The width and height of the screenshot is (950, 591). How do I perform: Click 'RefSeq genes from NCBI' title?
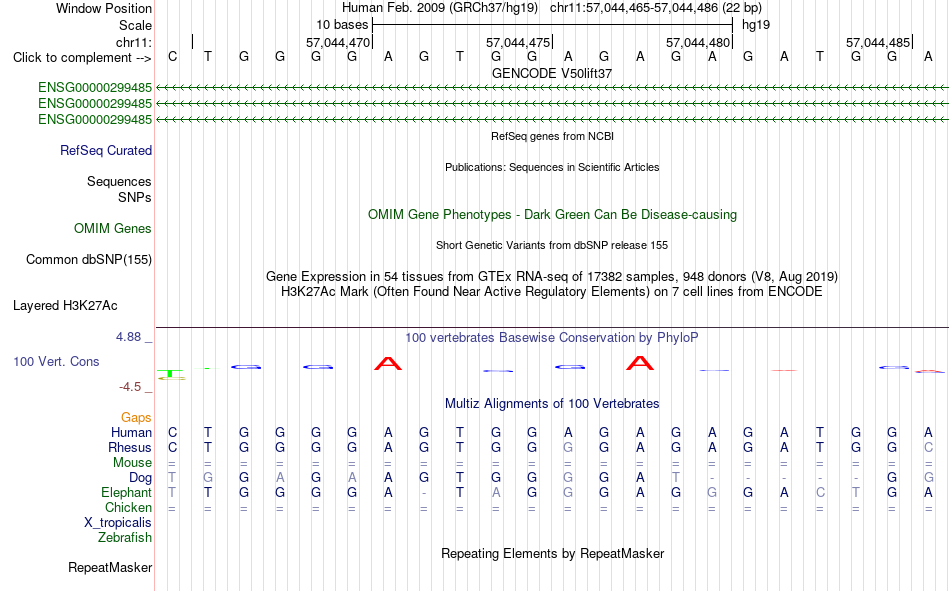pyautogui.click(x=552, y=136)
